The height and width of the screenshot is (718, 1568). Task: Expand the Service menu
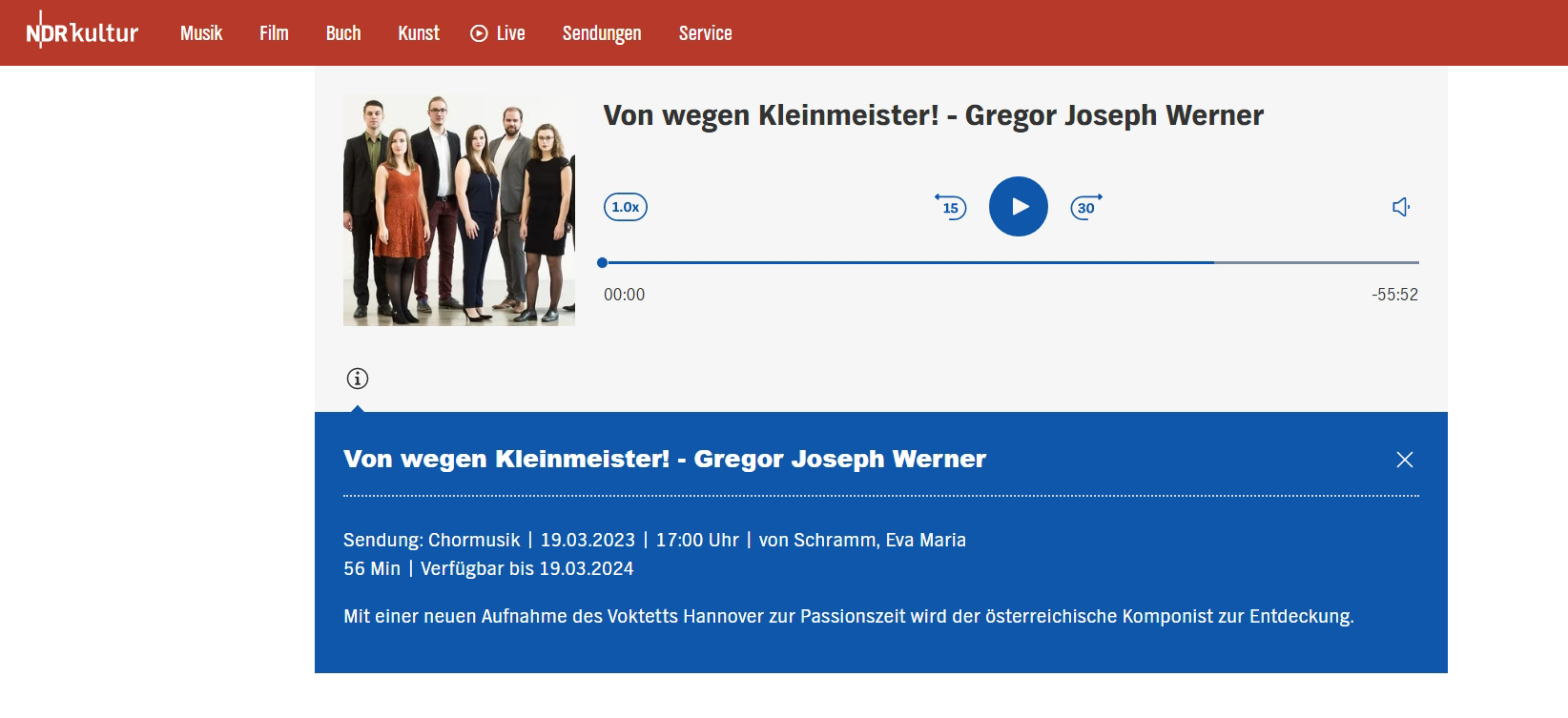pyautogui.click(x=705, y=33)
